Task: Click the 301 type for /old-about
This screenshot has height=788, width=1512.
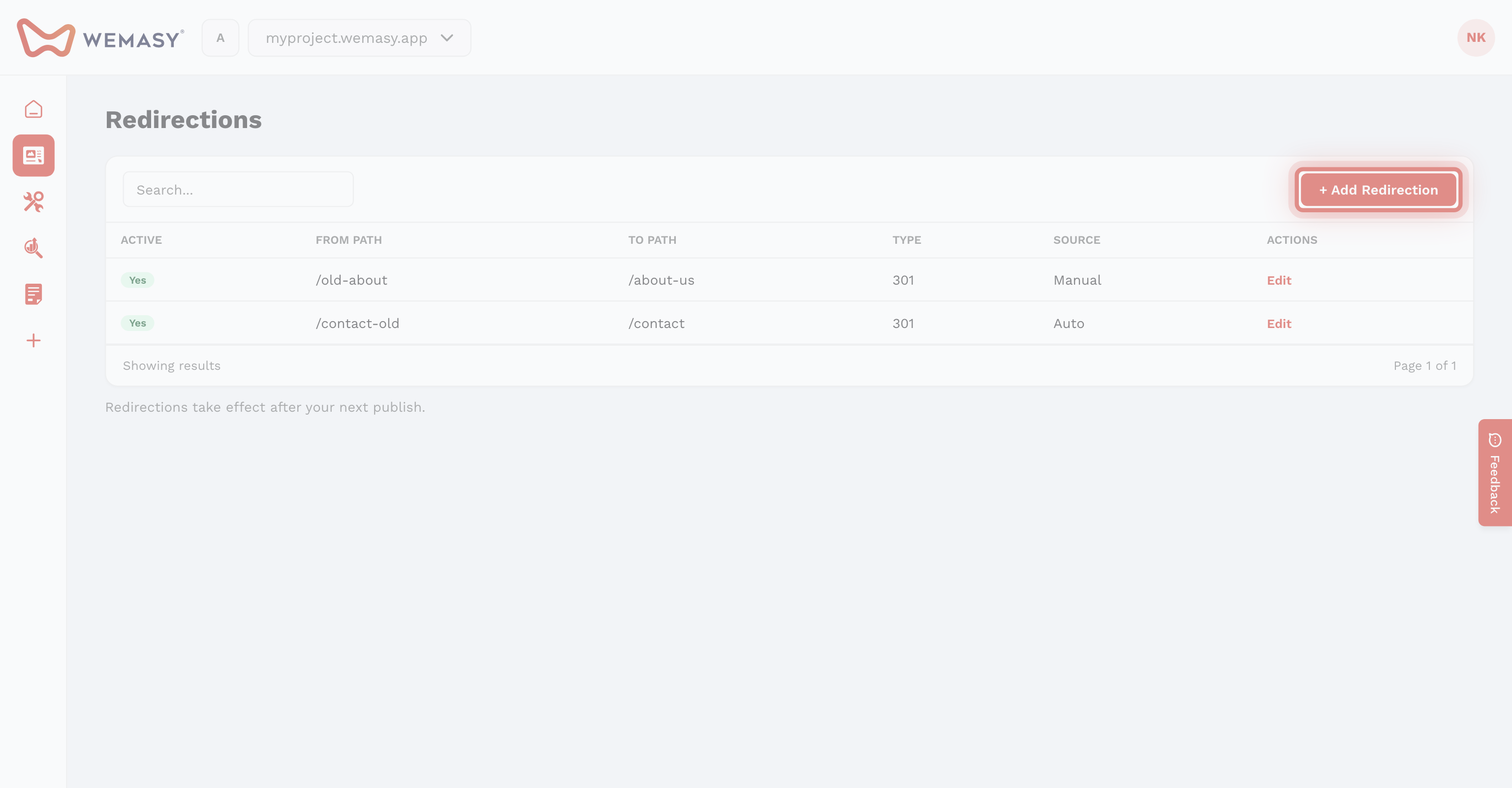Action: [x=903, y=280]
